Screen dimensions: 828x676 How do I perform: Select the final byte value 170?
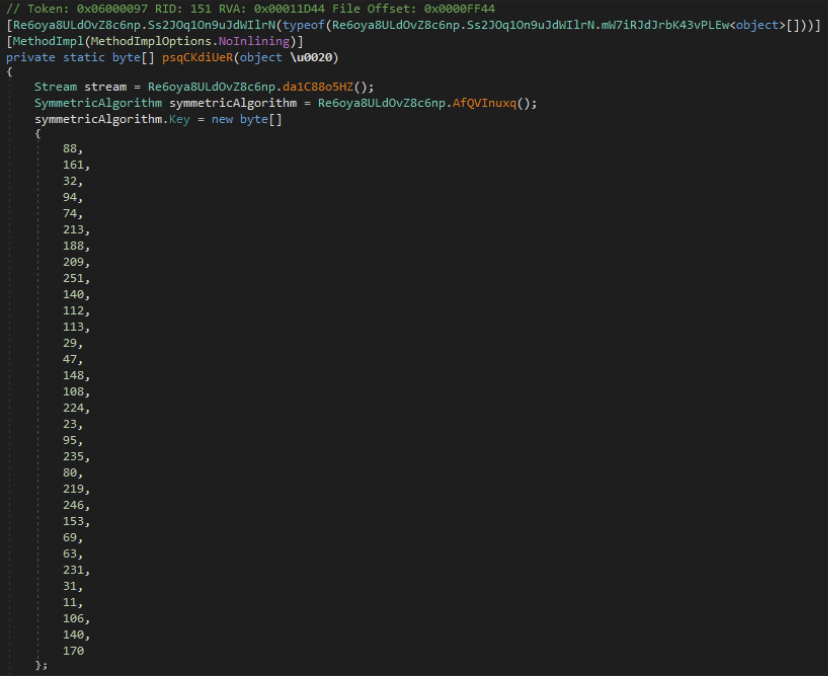pyautogui.click(x=73, y=651)
